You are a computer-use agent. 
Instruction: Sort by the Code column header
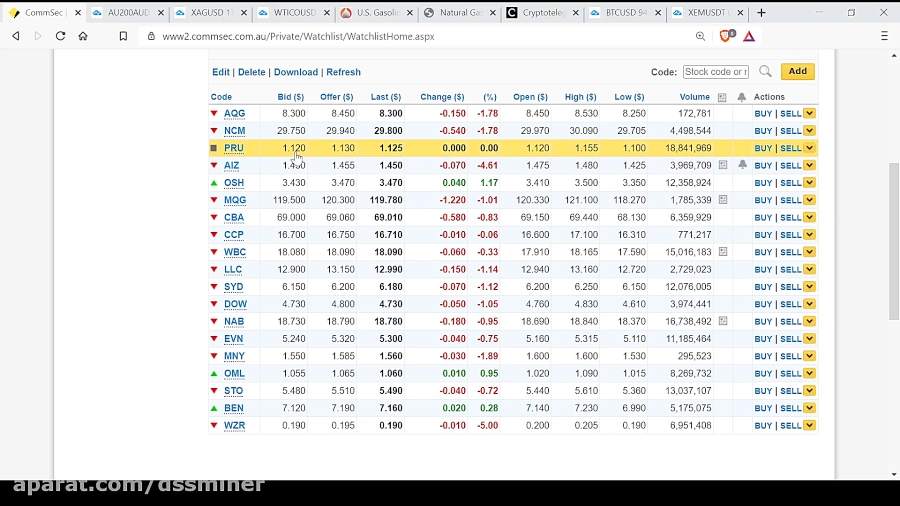221,97
